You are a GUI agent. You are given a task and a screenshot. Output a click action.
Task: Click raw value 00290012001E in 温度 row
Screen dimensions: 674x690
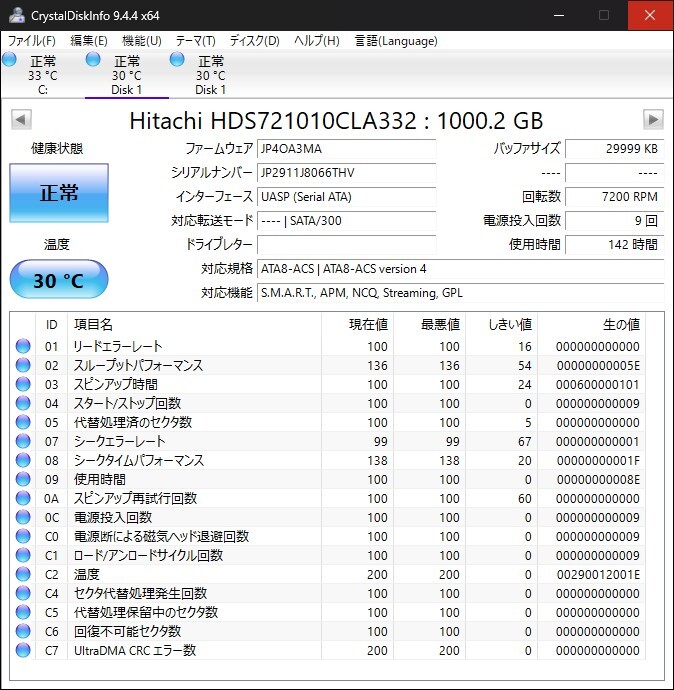[598, 574]
